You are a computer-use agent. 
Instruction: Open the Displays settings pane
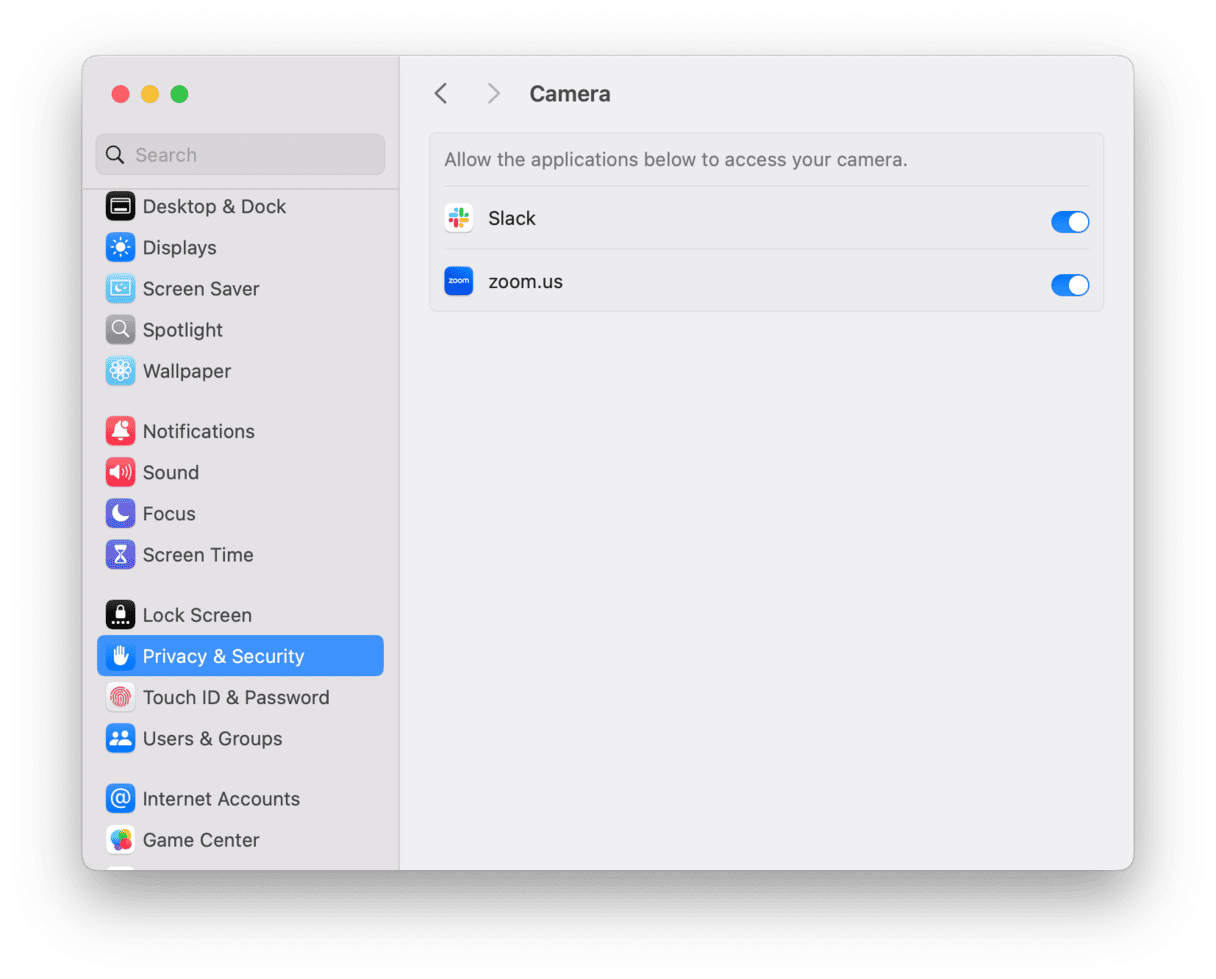tap(240, 248)
